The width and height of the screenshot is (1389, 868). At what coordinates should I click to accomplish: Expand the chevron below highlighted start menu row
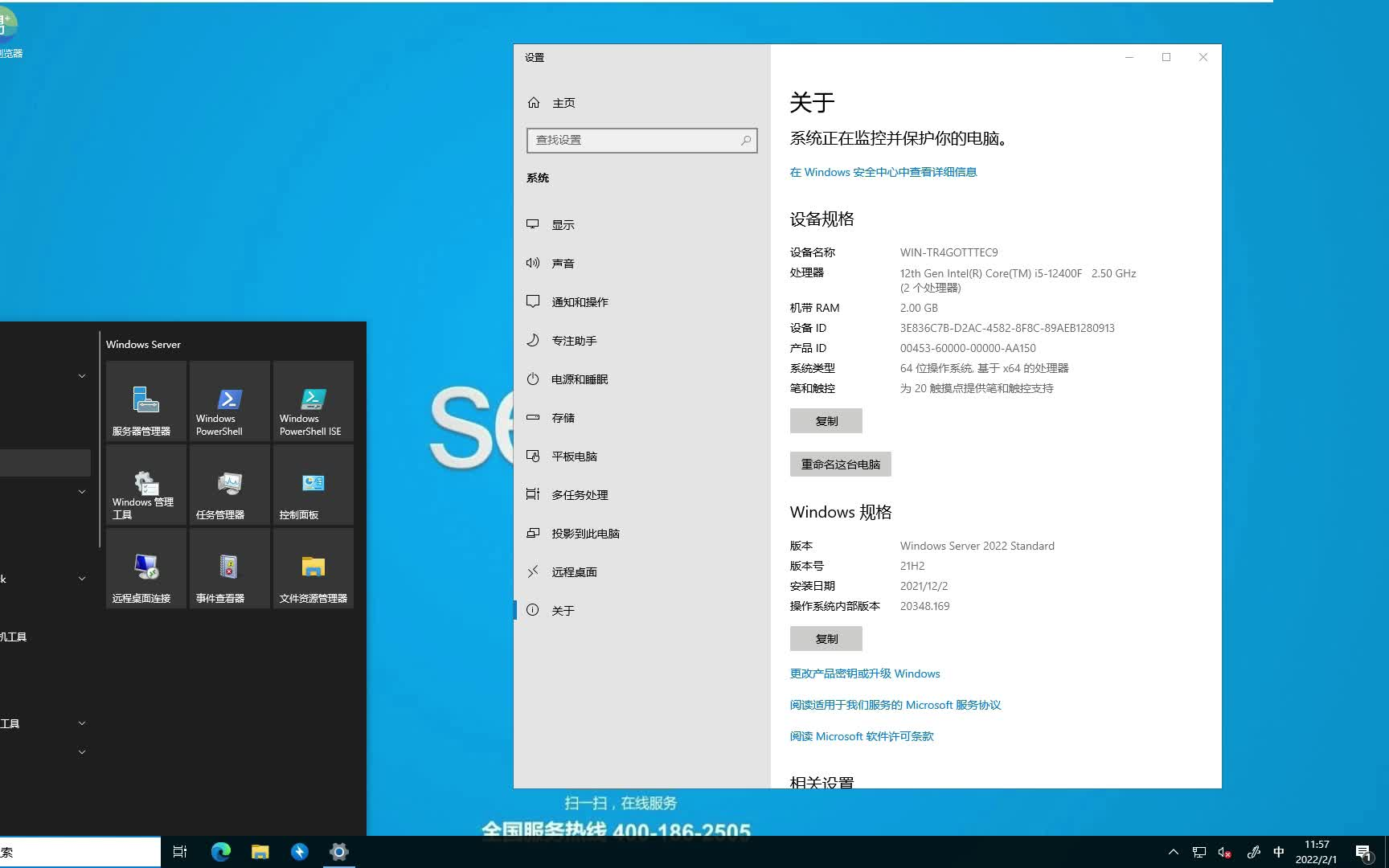click(x=82, y=492)
